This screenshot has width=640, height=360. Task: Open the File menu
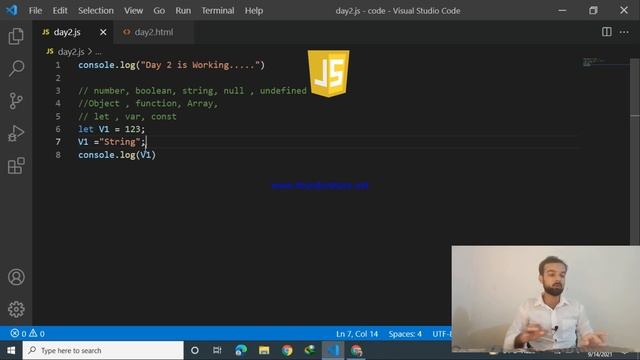click(35, 11)
